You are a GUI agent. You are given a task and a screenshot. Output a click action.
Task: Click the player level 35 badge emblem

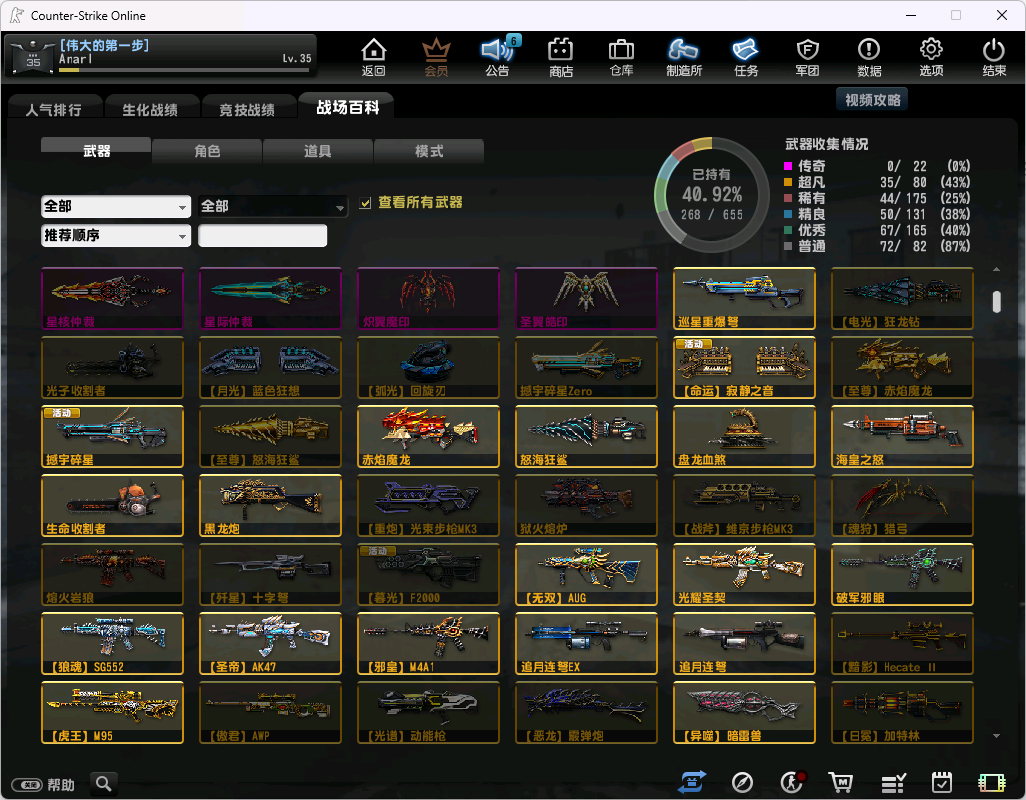point(33,56)
